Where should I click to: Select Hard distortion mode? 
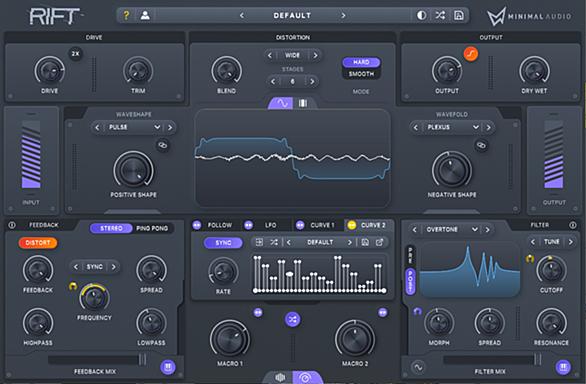361,62
